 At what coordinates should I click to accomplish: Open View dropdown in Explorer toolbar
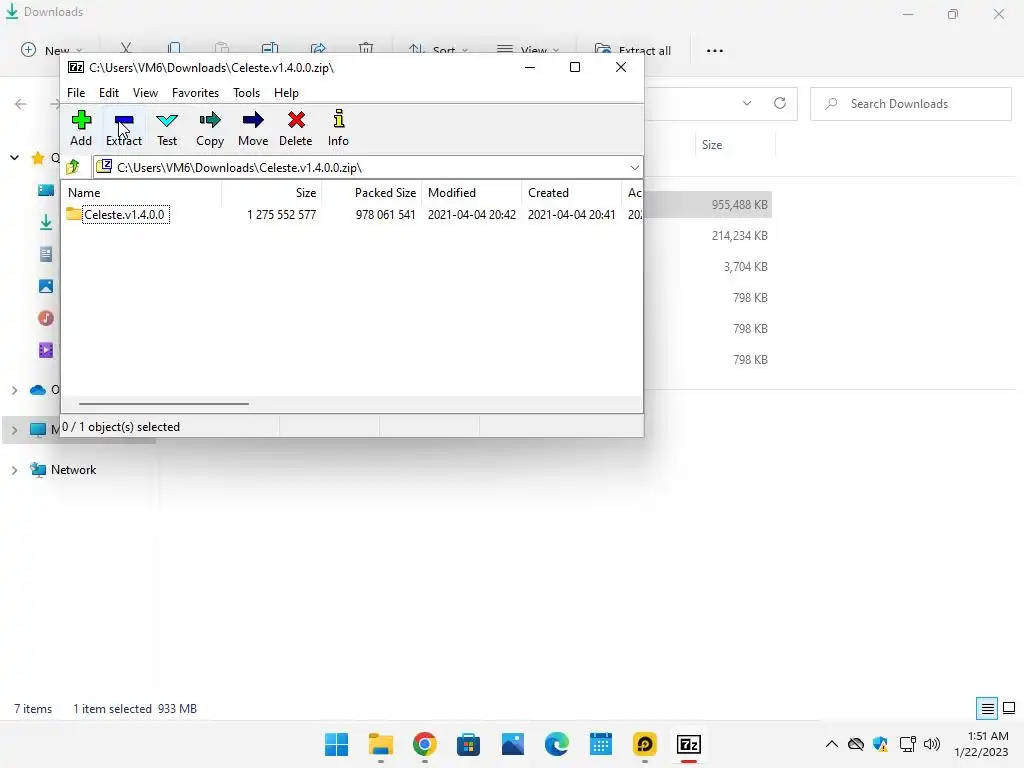pos(528,50)
